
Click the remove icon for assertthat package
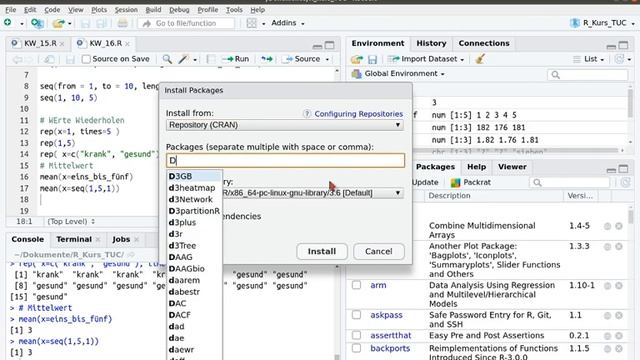point(619,336)
